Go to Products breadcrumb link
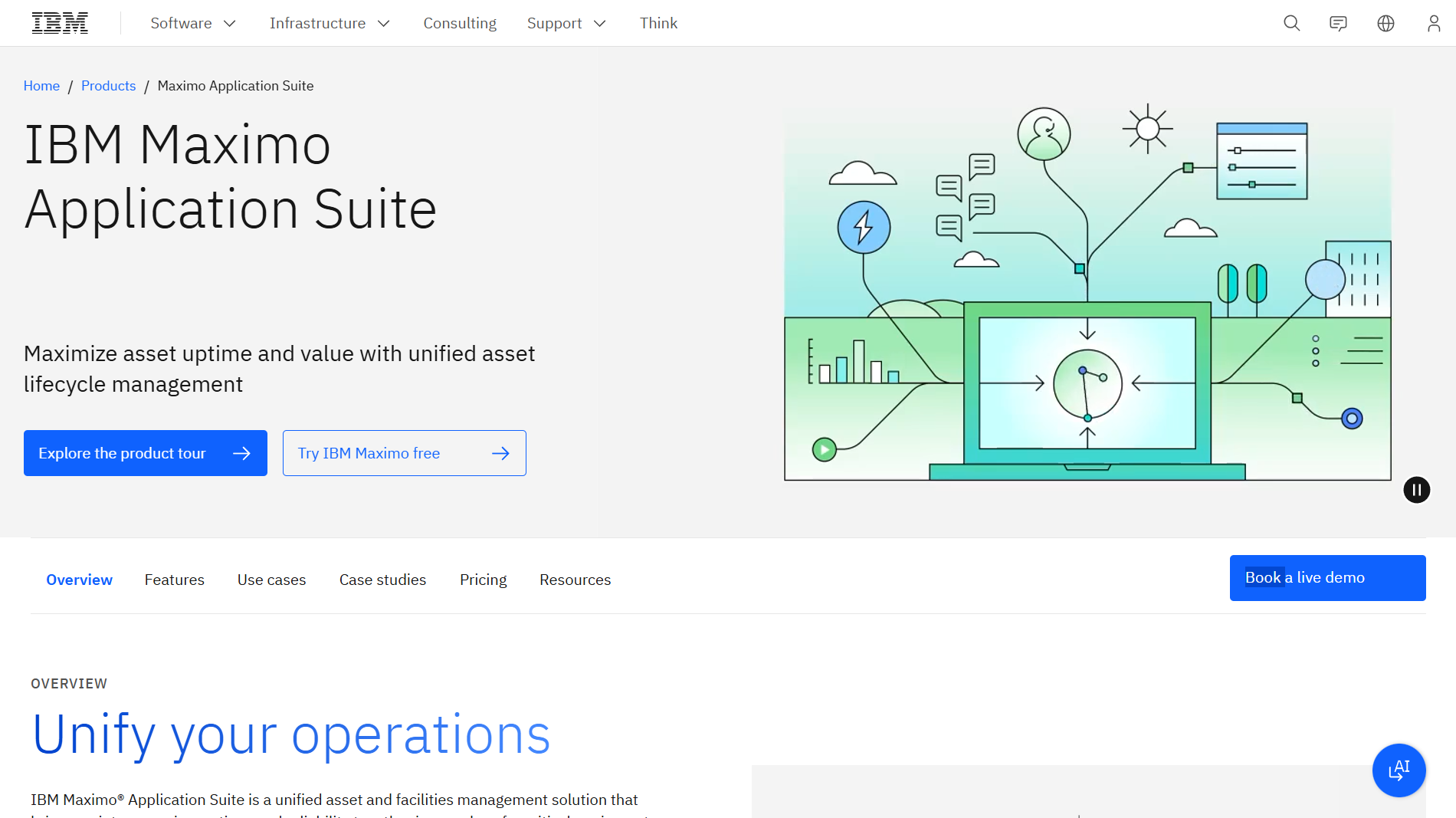 tap(108, 86)
